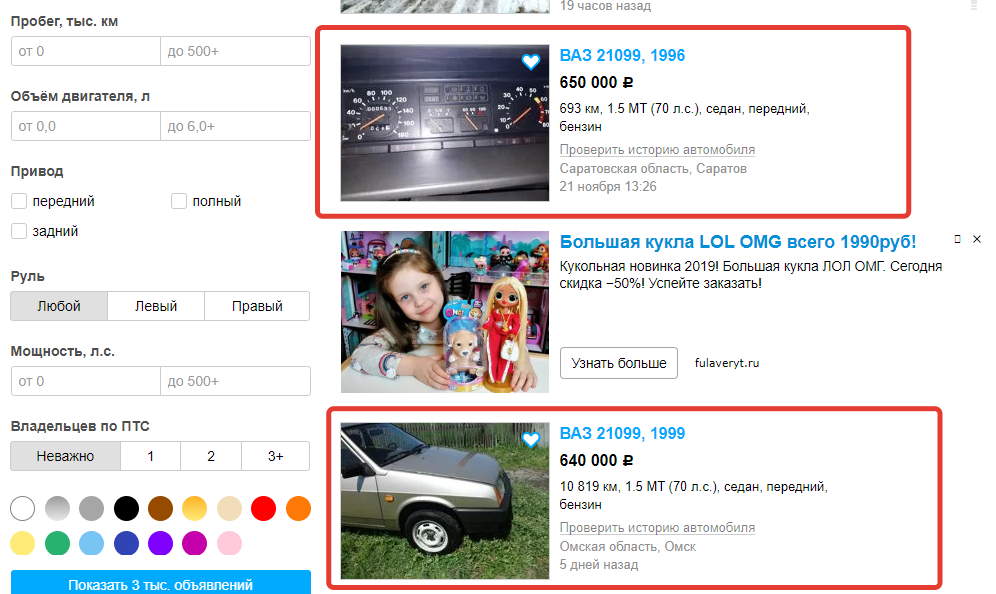The image size is (996, 594).
Task: Check the передний drive checkbox
Action: click(x=19, y=201)
